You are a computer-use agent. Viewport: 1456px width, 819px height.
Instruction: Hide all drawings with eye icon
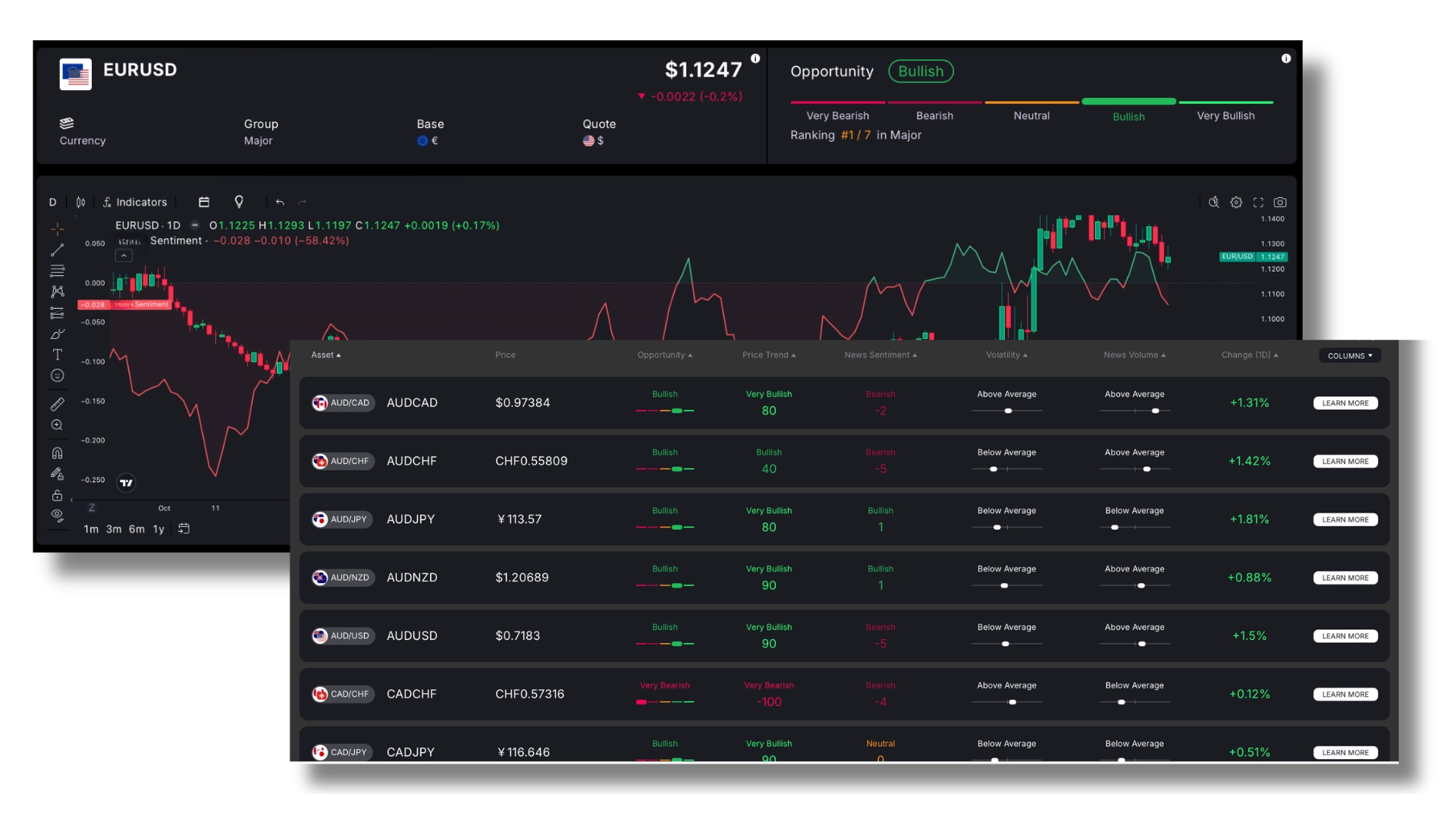[x=58, y=515]
